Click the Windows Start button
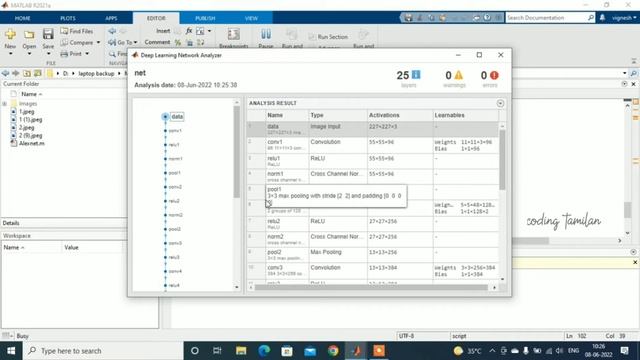 (x=11, y=351)
